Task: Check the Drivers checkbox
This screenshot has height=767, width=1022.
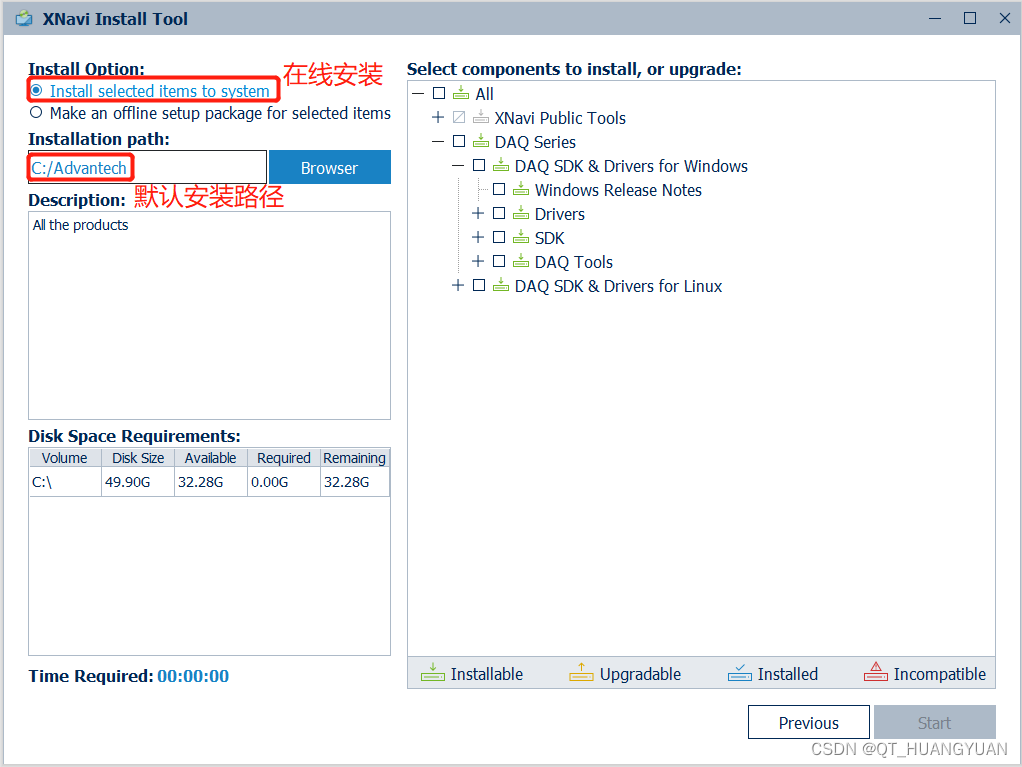Action: point(499,213)
